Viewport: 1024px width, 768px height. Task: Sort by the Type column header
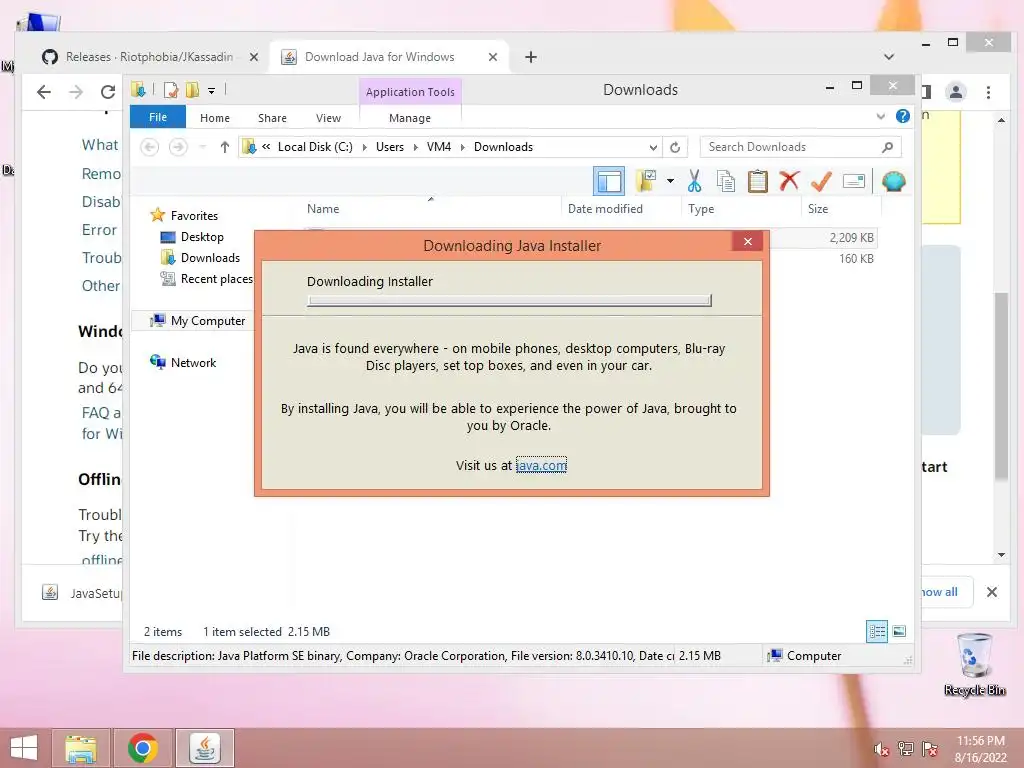point(701,209)
